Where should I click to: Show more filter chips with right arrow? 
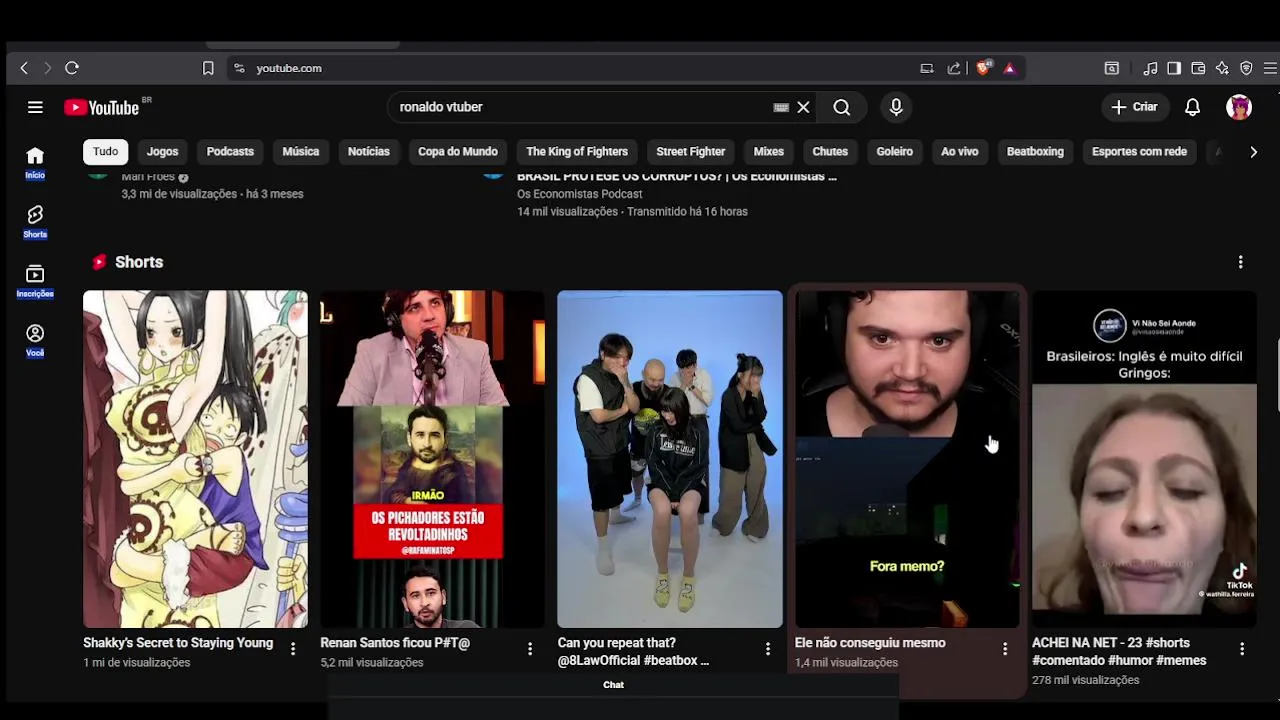tap(1253, 152)
